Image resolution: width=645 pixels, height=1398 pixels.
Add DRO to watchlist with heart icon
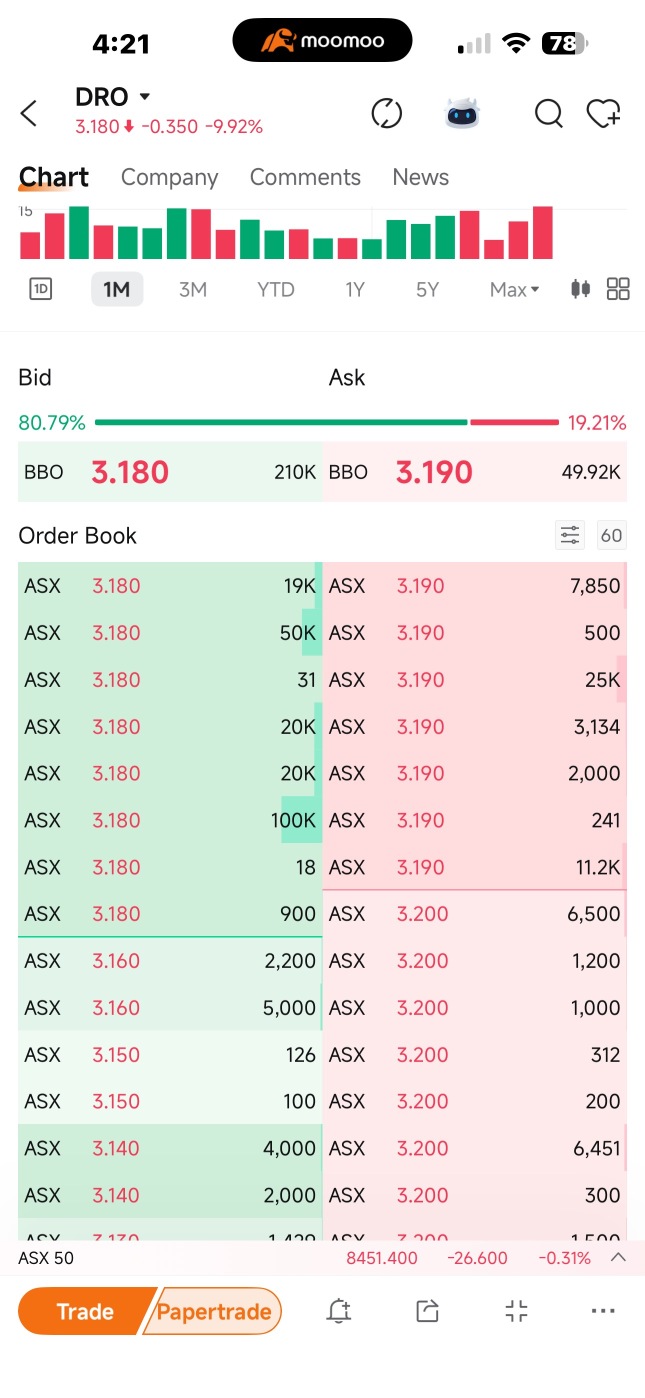(x=603, y=113)
